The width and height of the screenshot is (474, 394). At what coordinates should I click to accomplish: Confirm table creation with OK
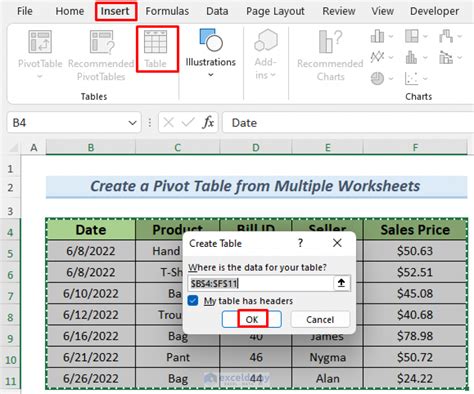[x=252, y=319]
